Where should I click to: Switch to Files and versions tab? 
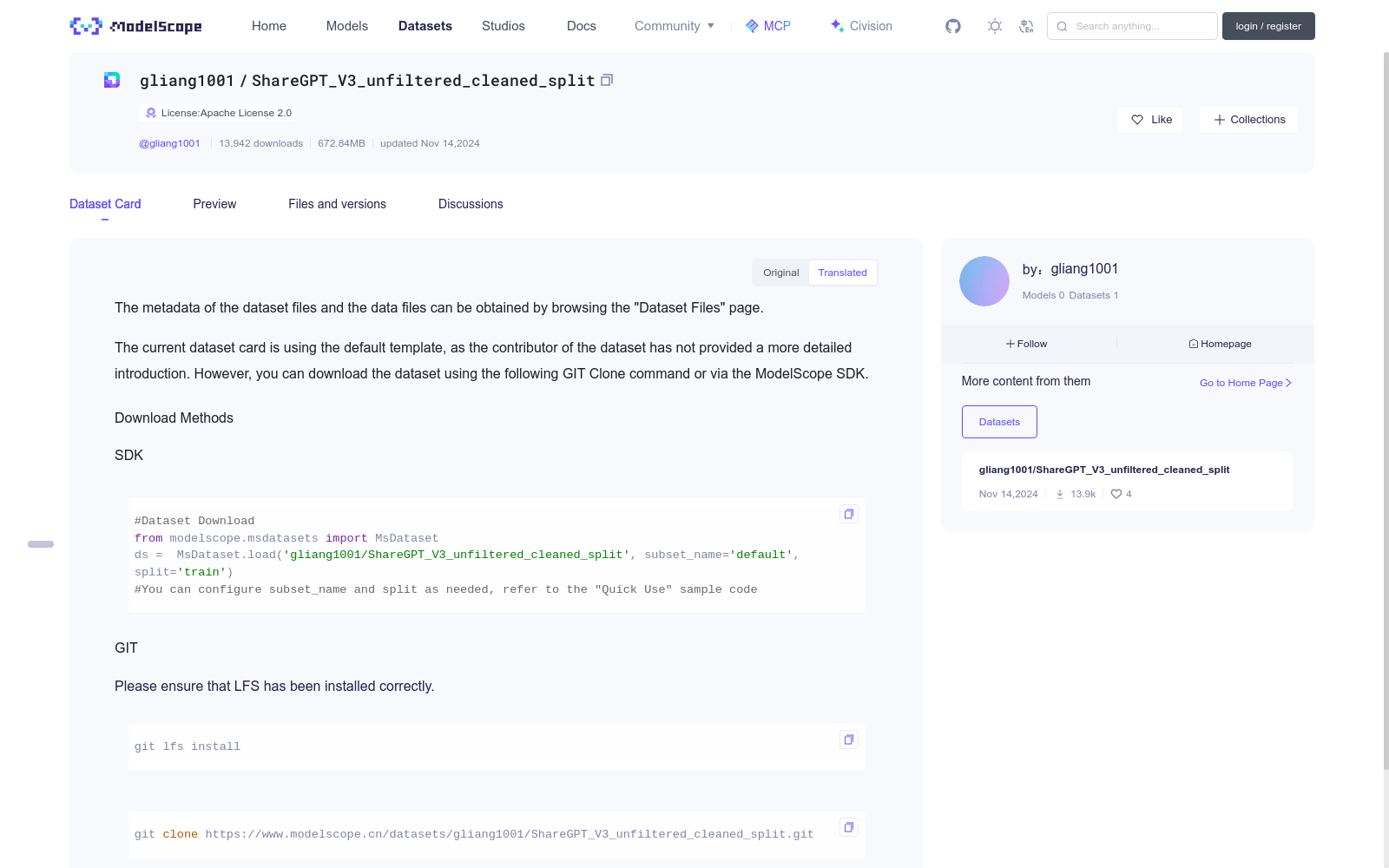(x=337, y=204)
